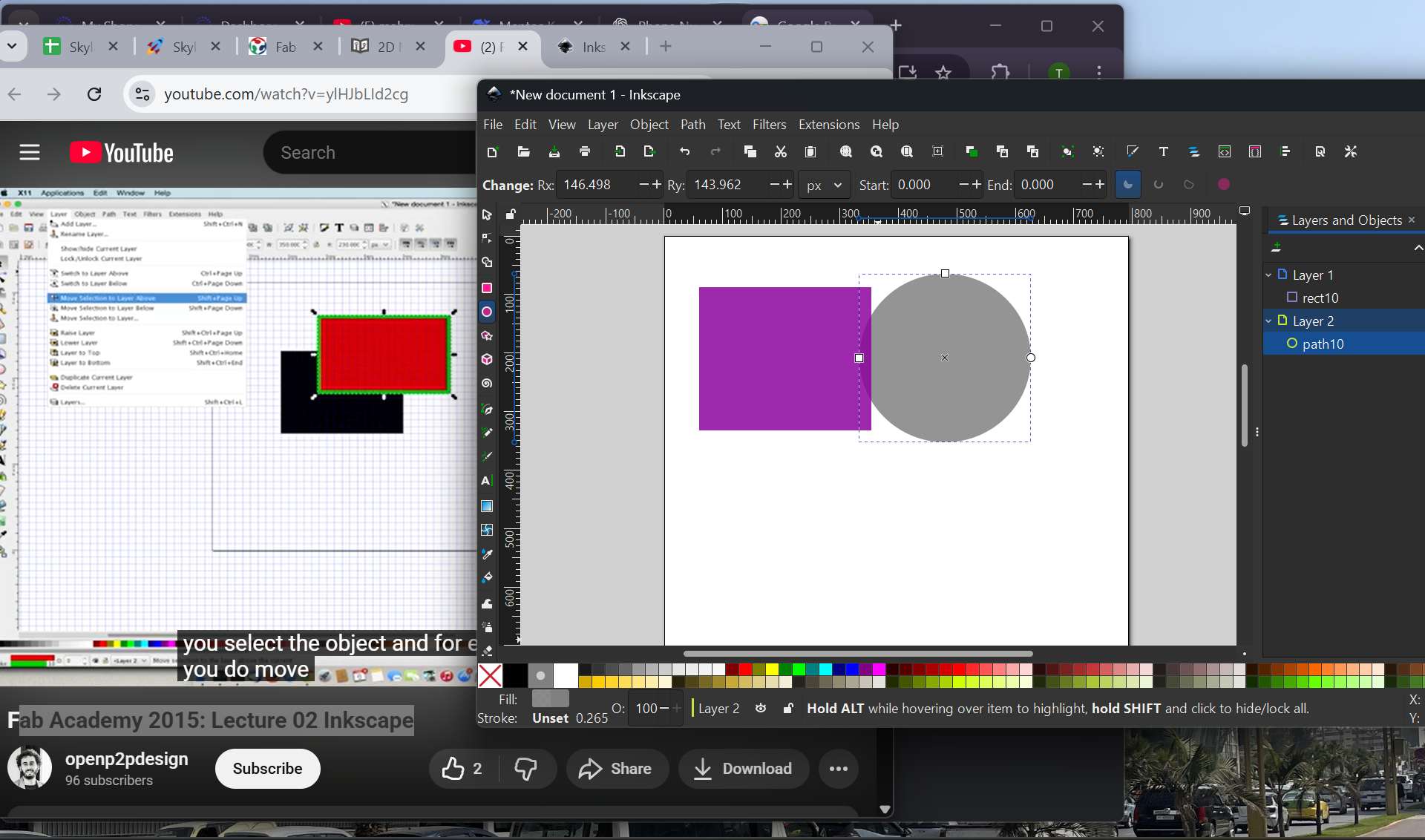The image size is (1425, 840).
Task: Click the Cut scissors toolbar icon
Action: (x=780, y=152)
